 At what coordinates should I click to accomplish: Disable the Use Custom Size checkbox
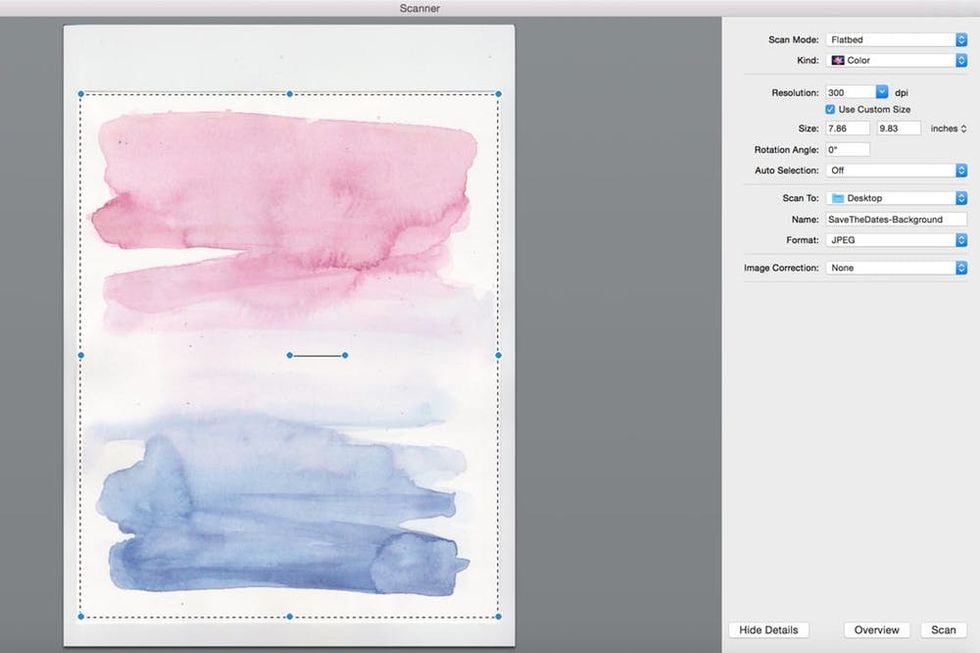831,109
